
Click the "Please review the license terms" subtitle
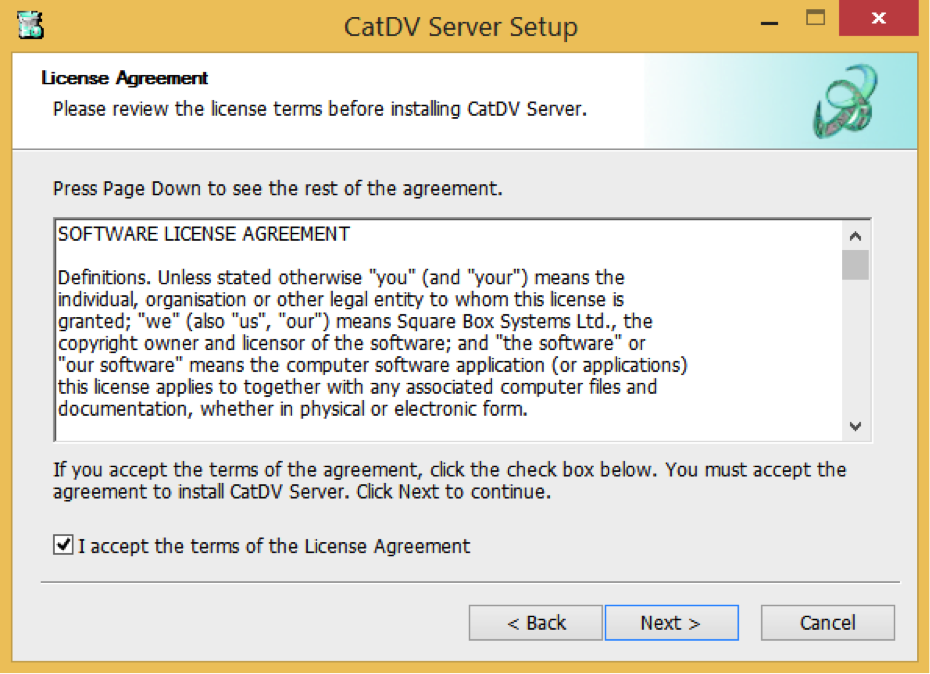click(x=319, y=108)
